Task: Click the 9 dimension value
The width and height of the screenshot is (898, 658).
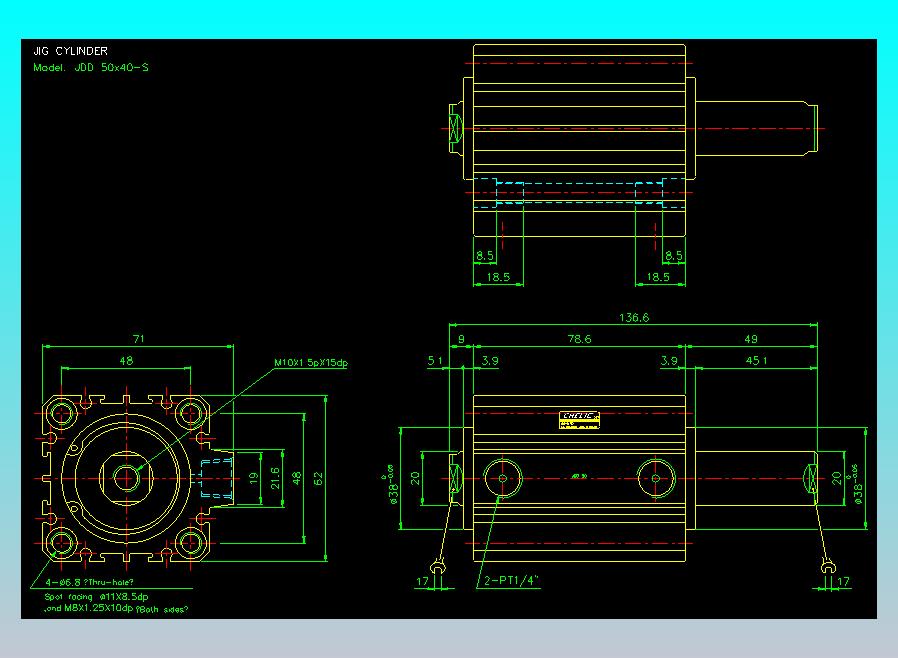Action: (x=462, y=339)
